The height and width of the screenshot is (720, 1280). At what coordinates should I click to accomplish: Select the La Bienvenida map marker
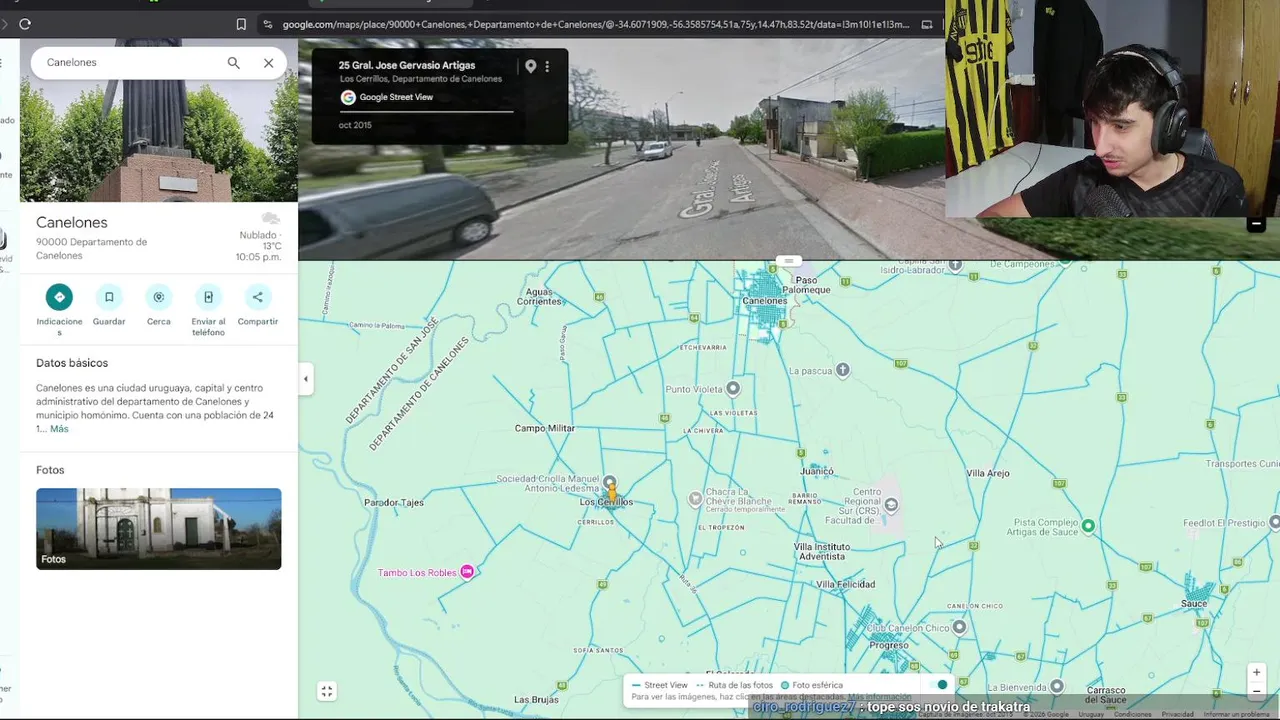tap(1057, 686)
